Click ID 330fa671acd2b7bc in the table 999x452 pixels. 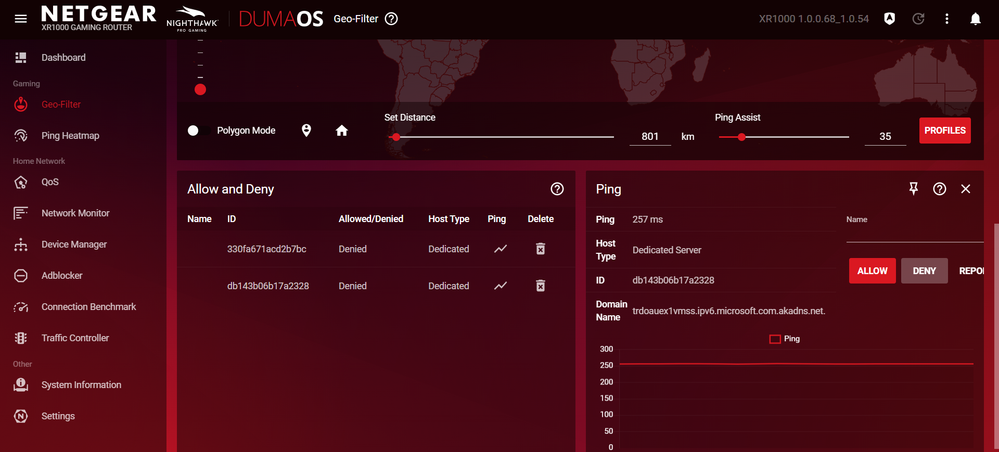267,249
